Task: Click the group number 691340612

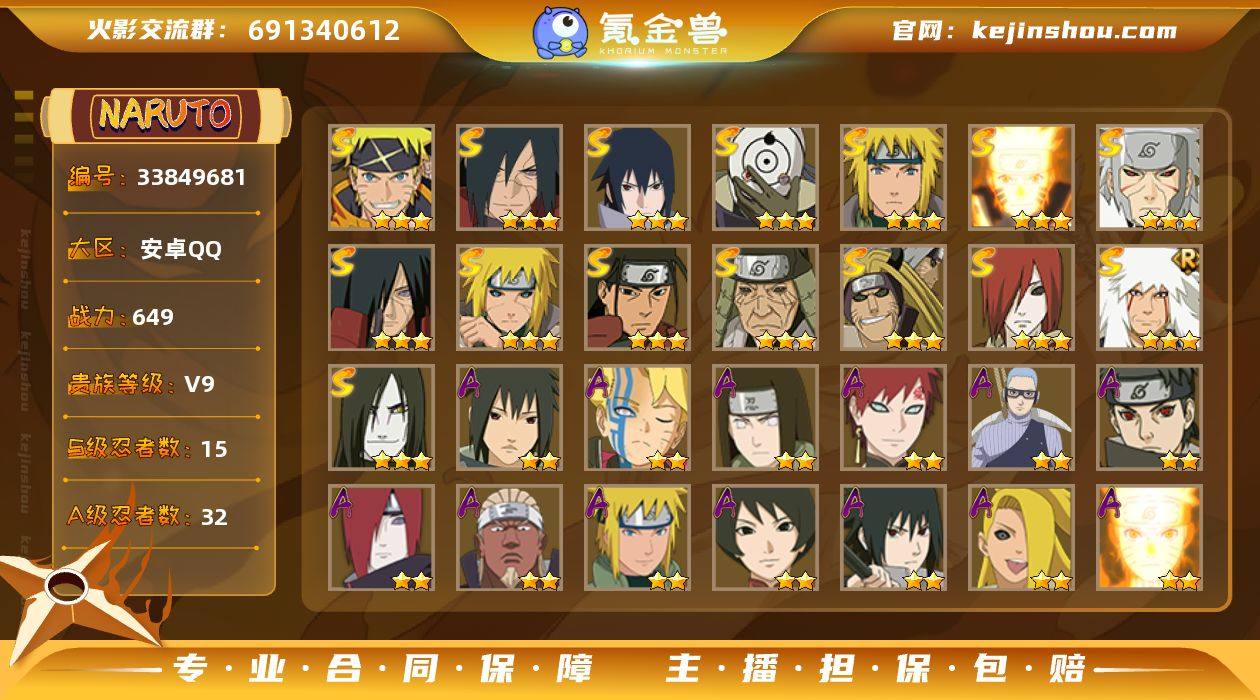Action: click(x=324, y=30)
